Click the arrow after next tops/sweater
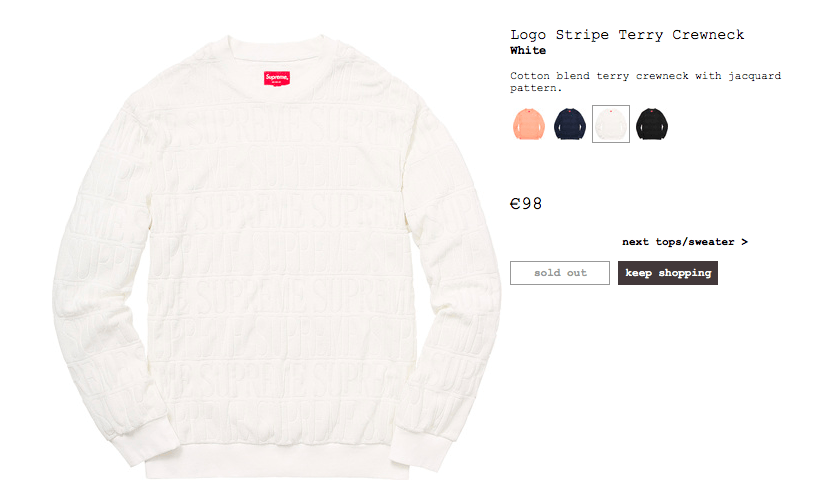This screenshot has height=498, width=814. coord(744,242)
